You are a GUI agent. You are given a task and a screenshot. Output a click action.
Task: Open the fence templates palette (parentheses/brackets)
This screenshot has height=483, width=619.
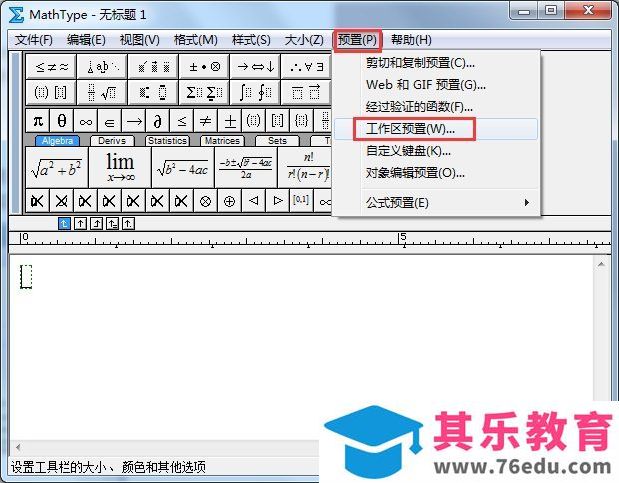tap(51, 93)
